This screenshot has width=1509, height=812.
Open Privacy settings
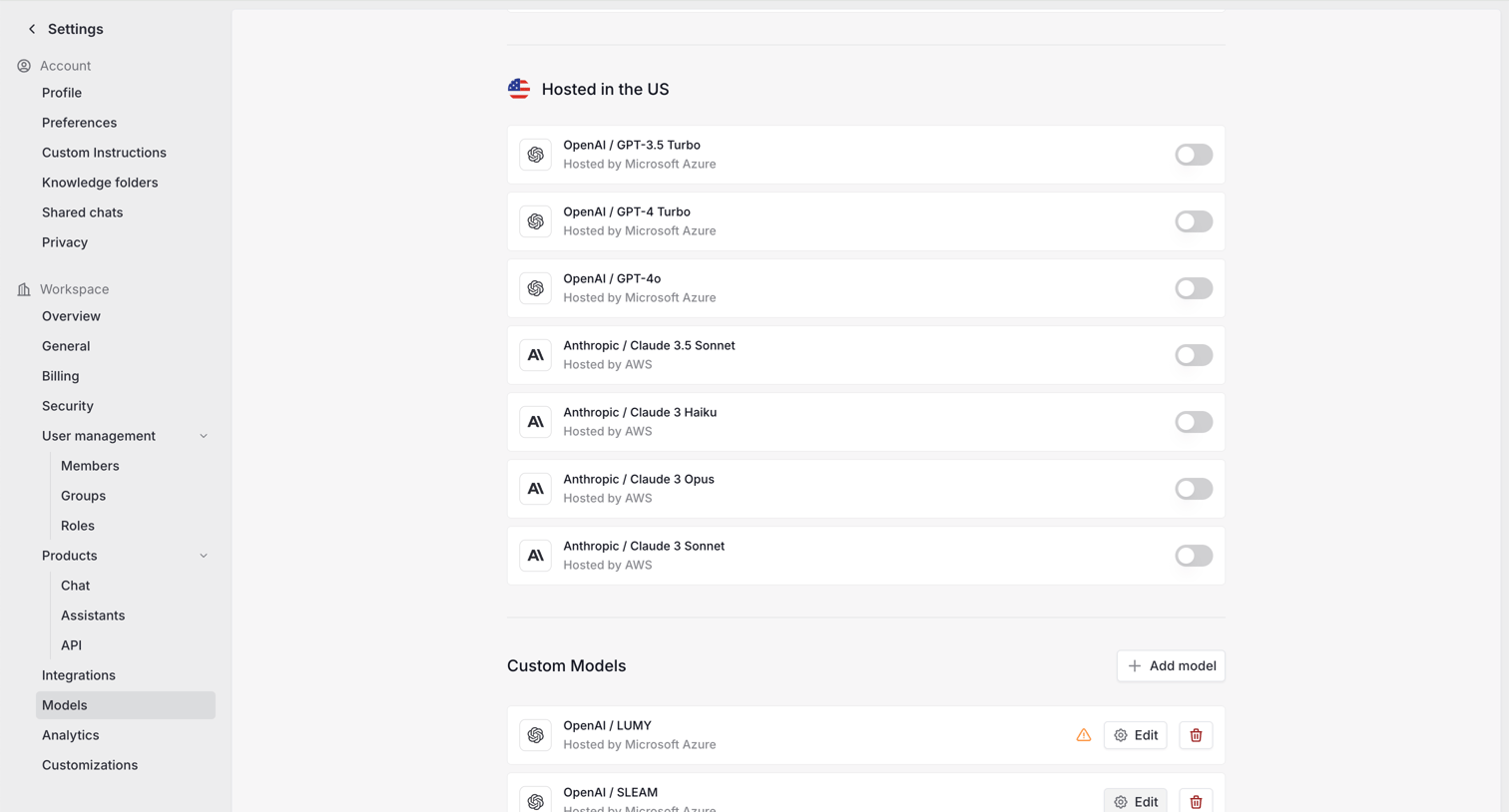tap(65, 242)
